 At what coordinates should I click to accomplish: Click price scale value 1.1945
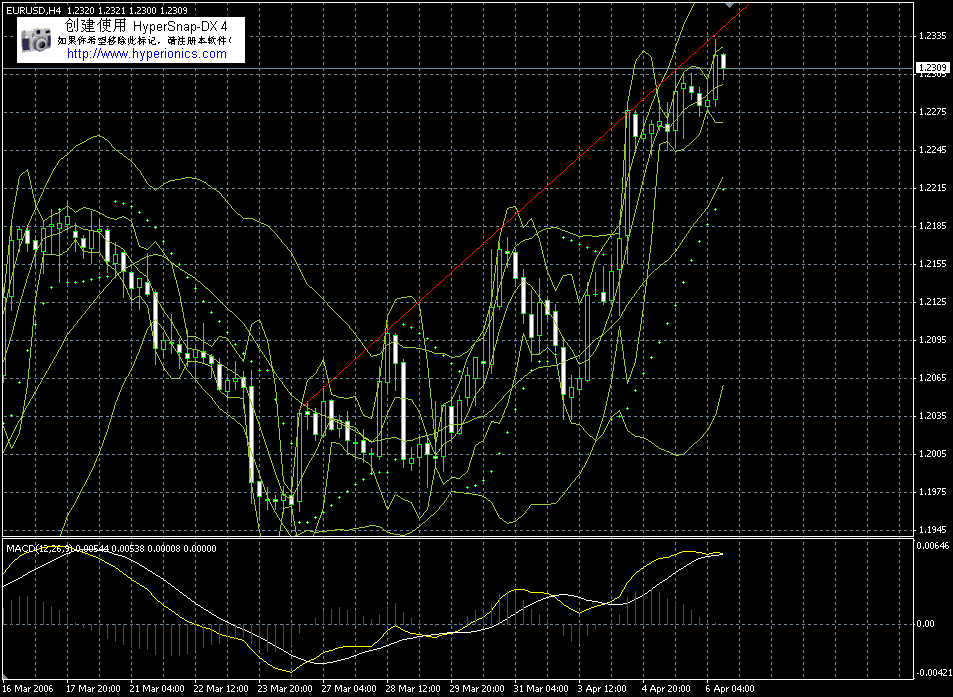tap(933, 529)
